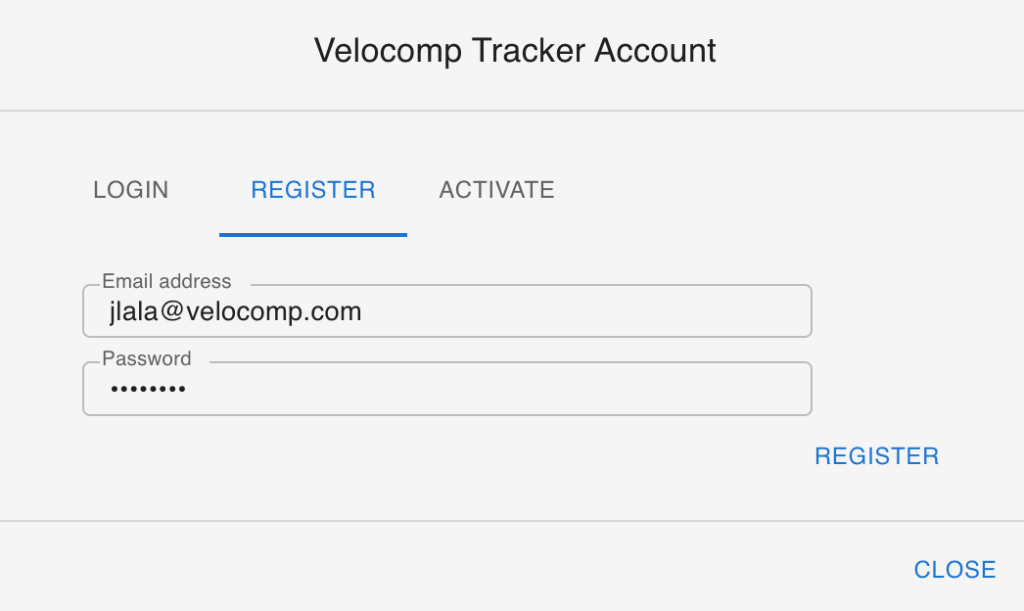Place cursor after the last password dot

click(x=188, y=389)
